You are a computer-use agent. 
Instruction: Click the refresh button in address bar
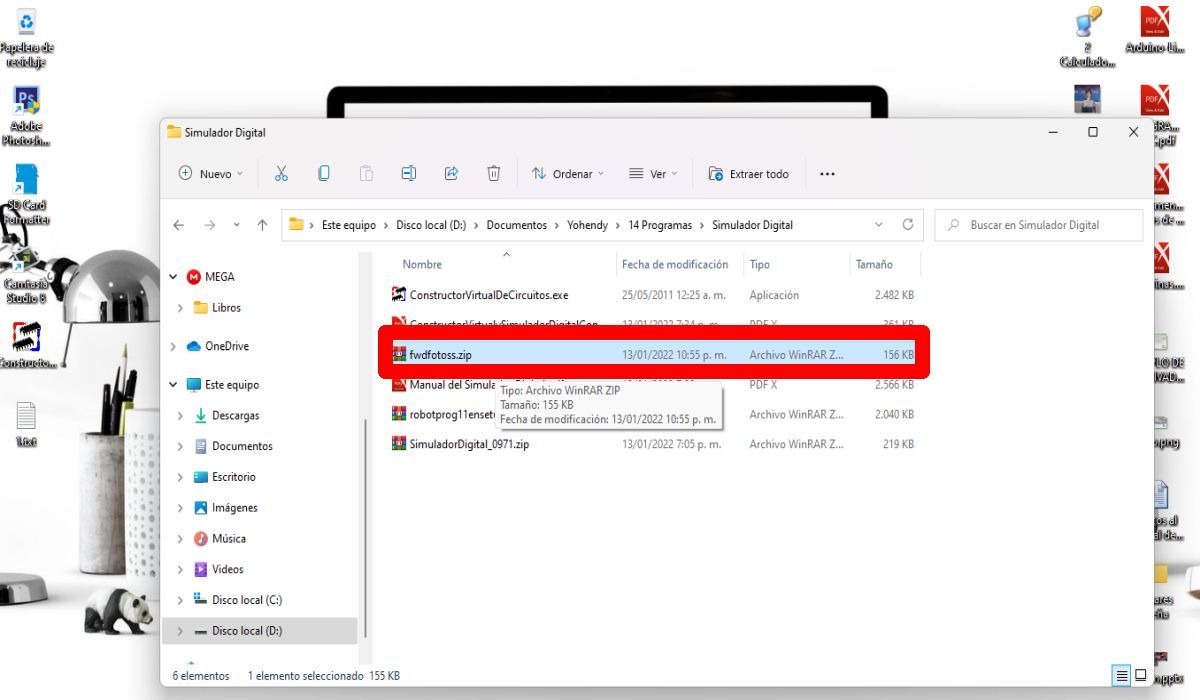click(907, 225)
